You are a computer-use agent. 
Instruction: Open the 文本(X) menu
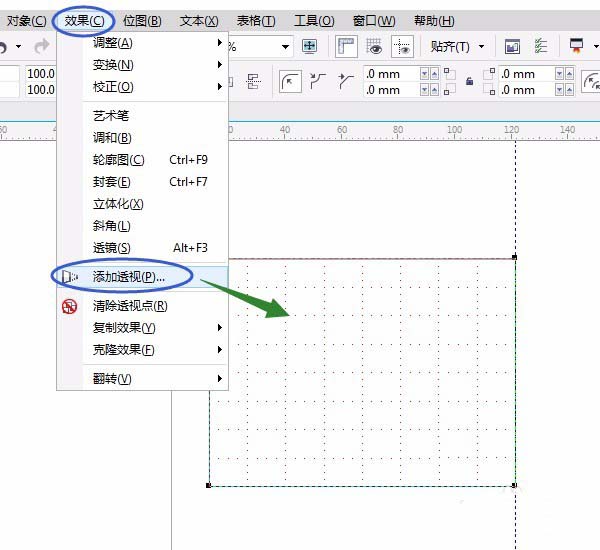pos(199,21)
